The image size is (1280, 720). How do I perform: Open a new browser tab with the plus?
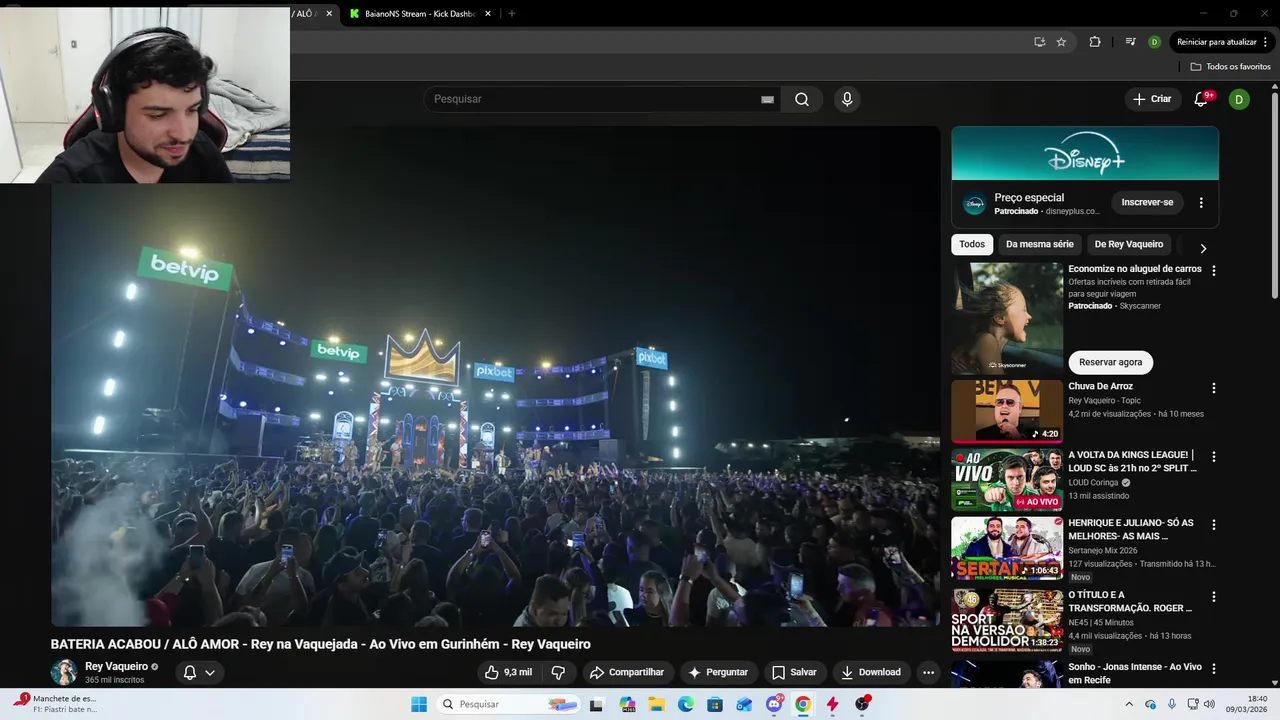[512, 14]
